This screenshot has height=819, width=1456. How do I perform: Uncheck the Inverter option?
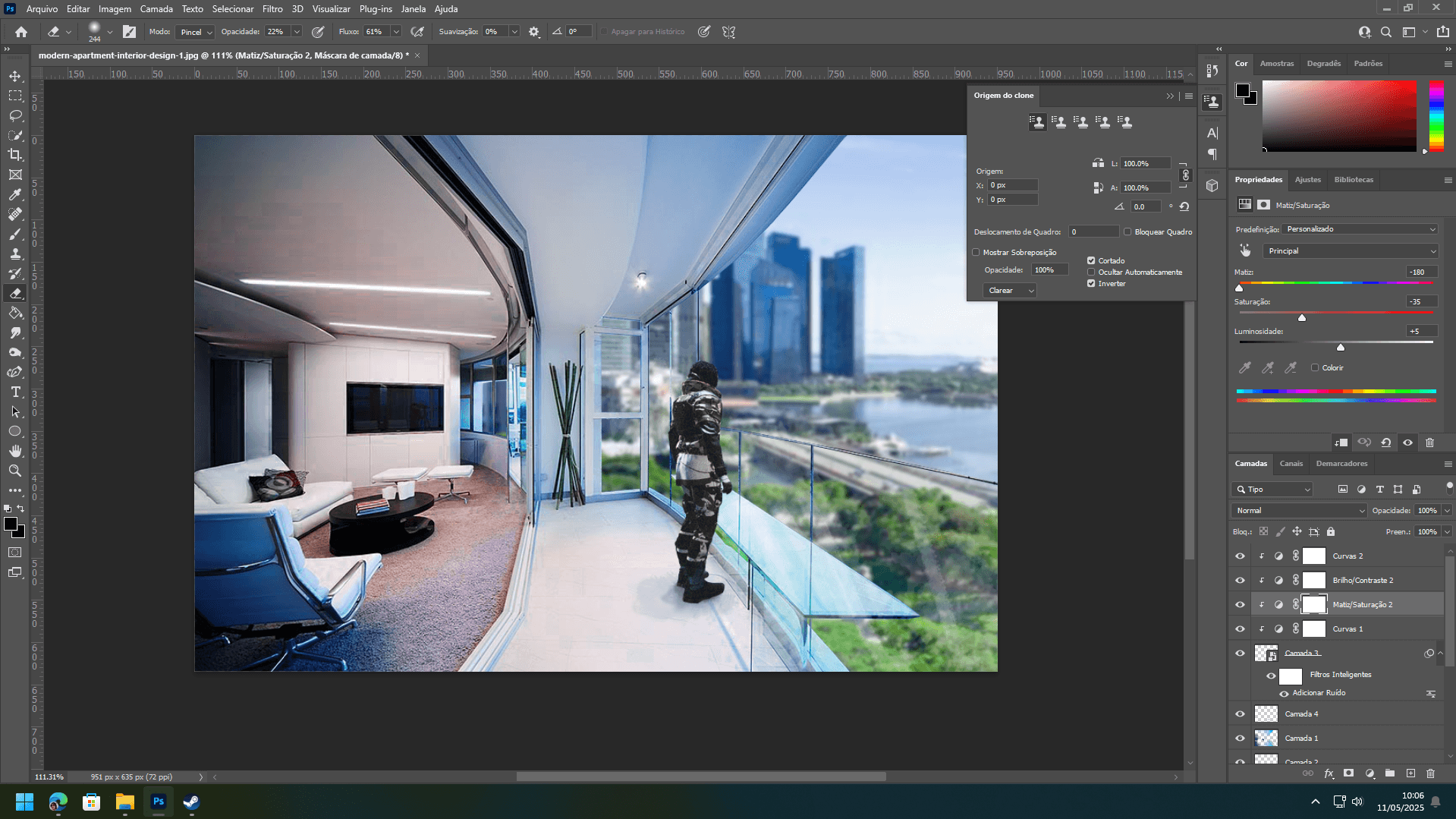point(1091,284)
